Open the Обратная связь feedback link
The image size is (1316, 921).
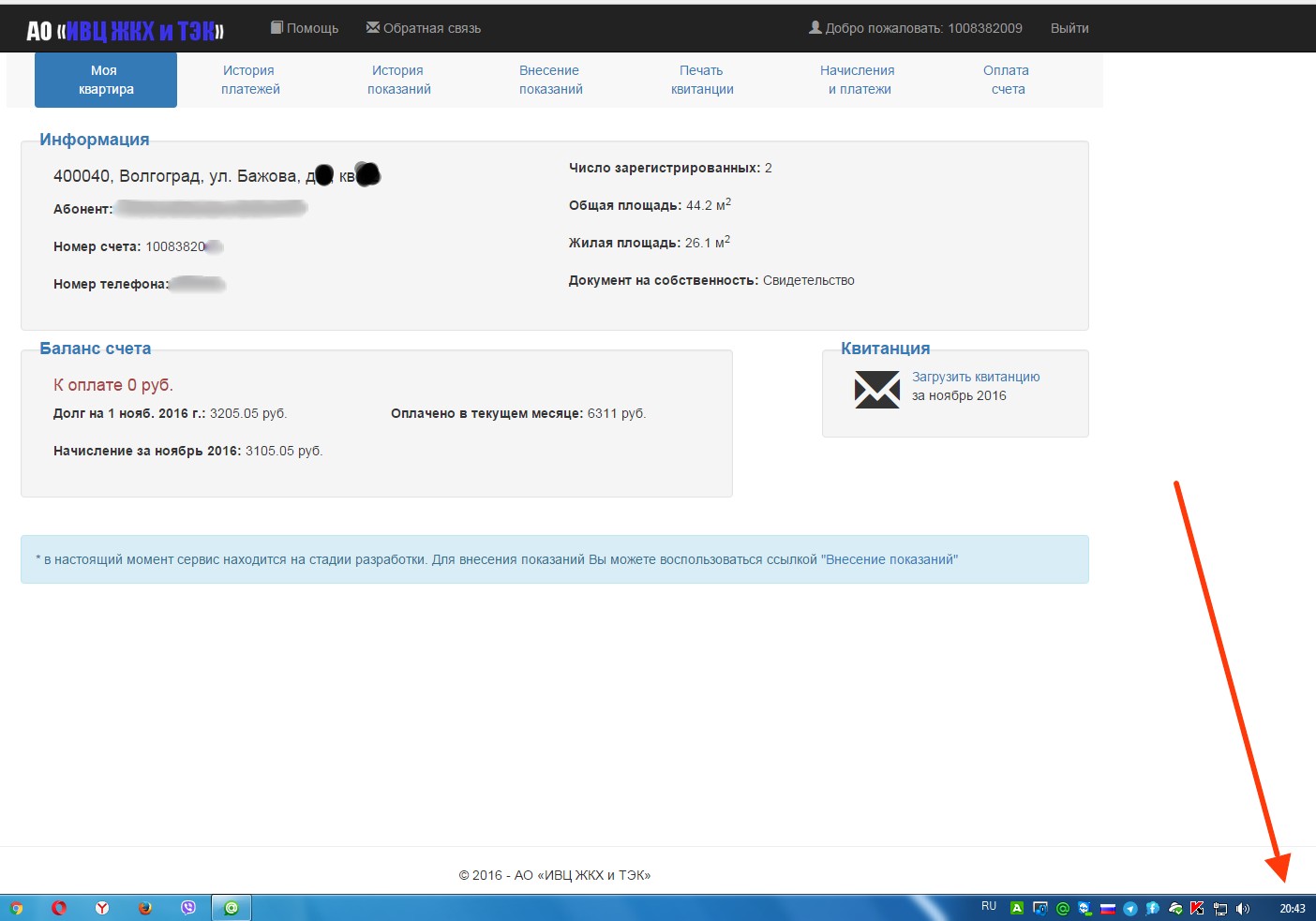click(x=424, y=28)
